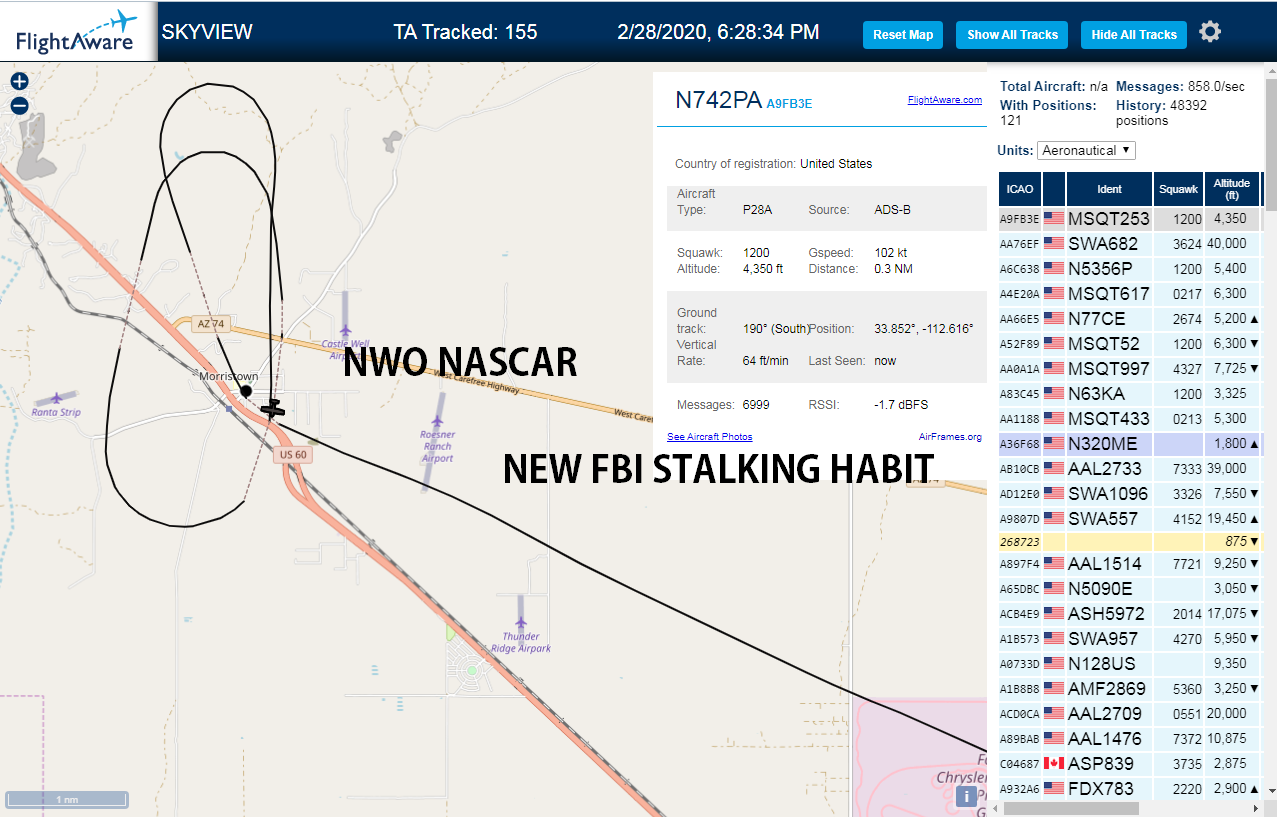The image size is (1277, 817).
Task: Zoom out the map with minus icon
Action: click(19, 106)
